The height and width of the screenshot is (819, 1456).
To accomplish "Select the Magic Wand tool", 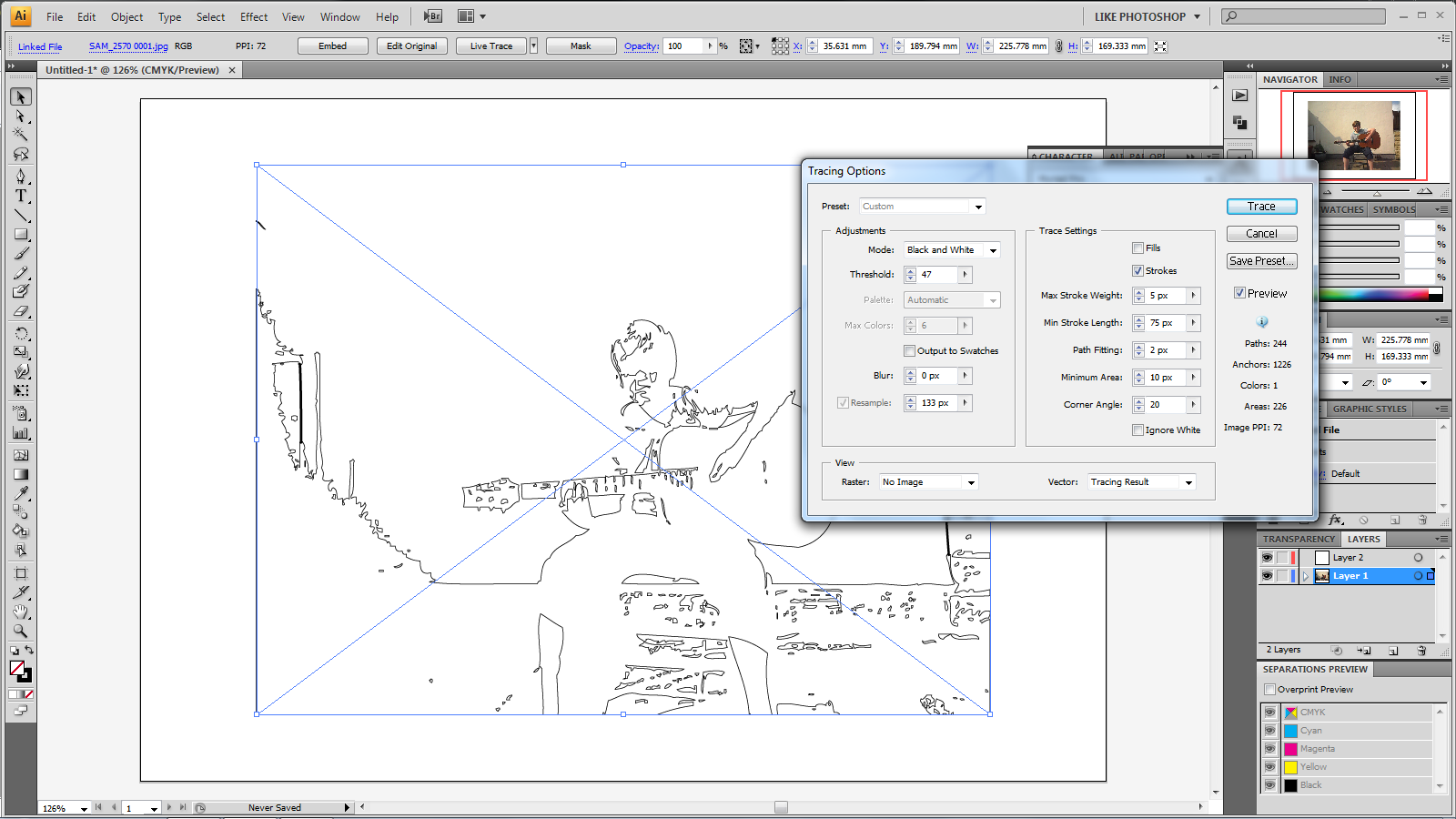I will [20, 134].
